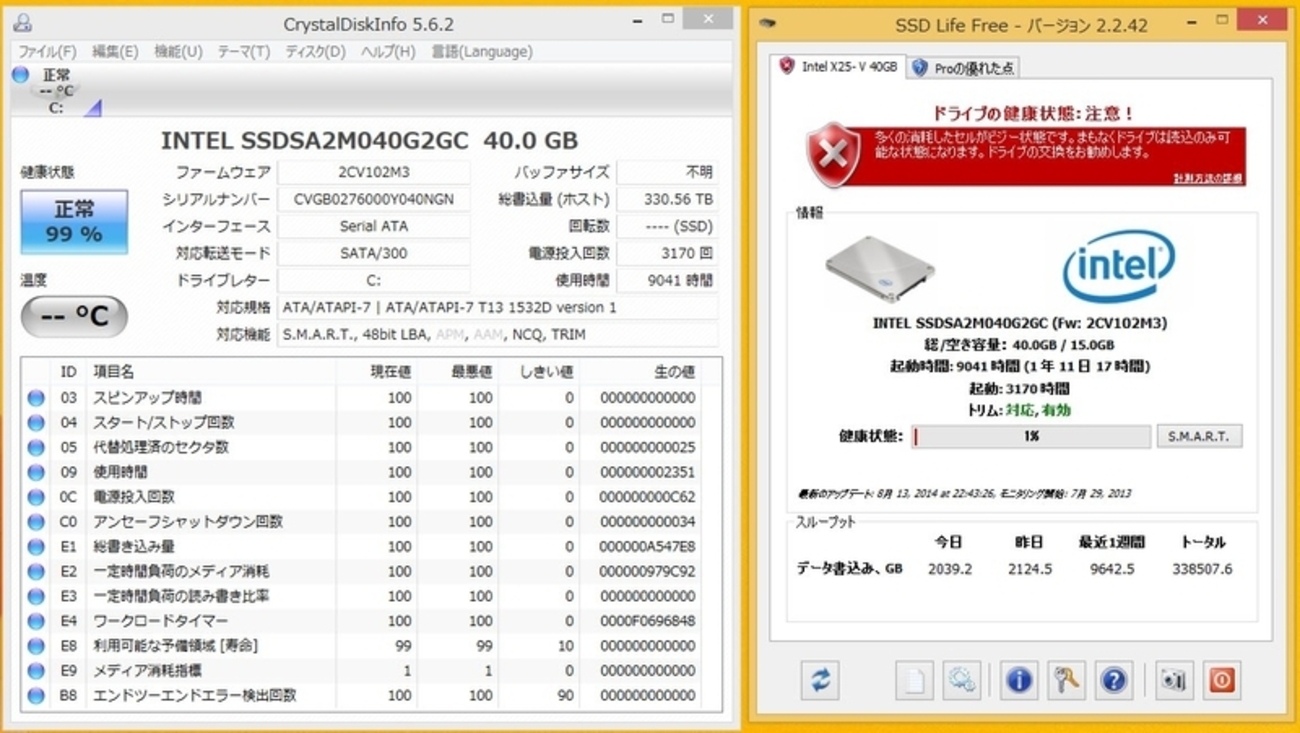1300x733 pixels.
Task: Click the interface field showing Serial ATA
Action: [373, 226]
